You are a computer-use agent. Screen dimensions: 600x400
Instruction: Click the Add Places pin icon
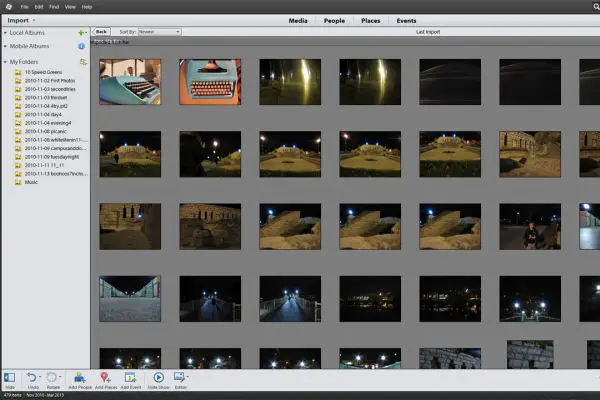coord(105,377)
